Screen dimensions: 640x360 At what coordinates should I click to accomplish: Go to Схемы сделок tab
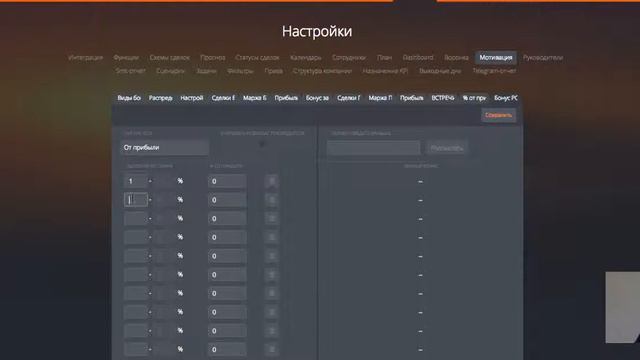[x=169, y=58]
